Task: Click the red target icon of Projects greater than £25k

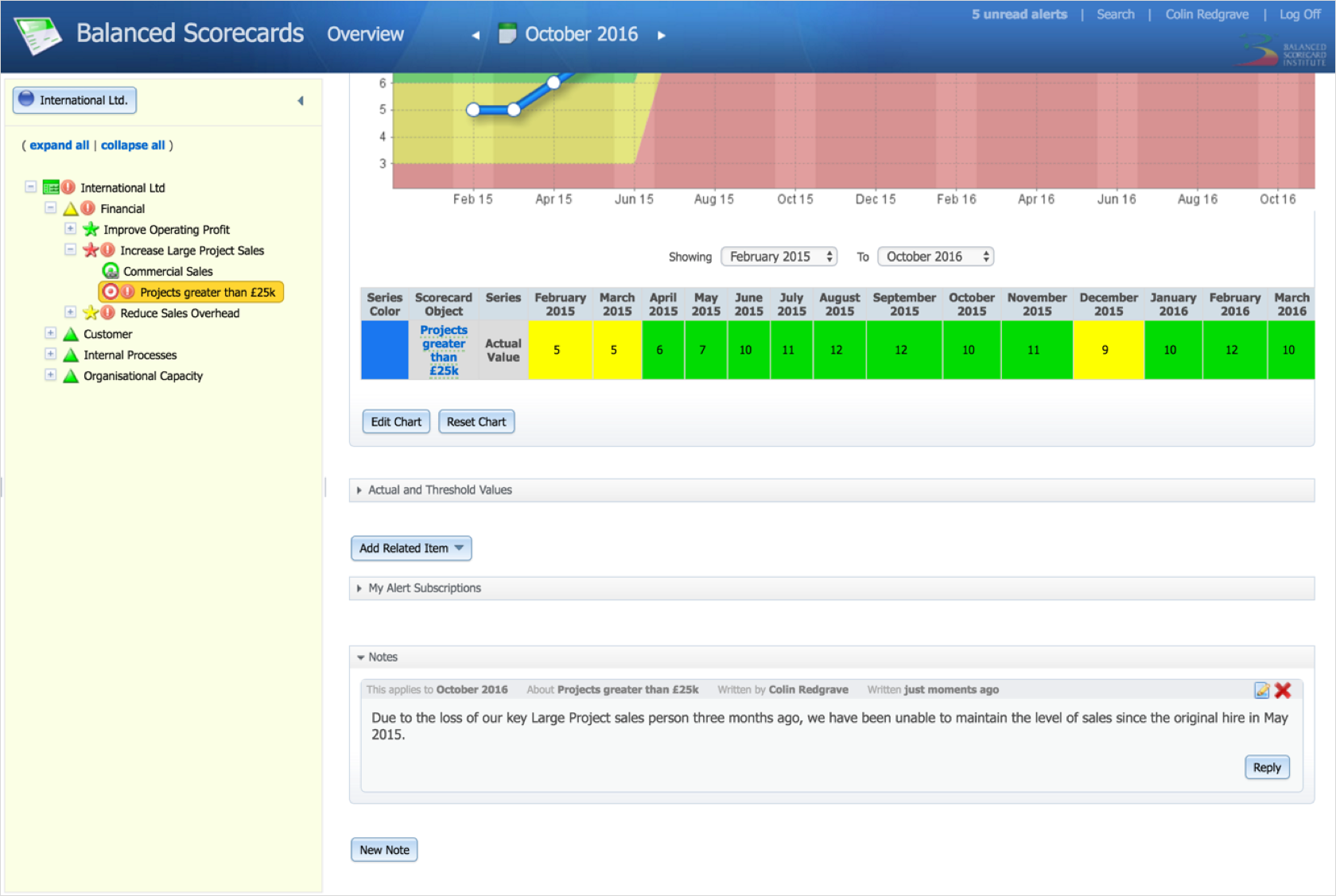Action: 111,292
